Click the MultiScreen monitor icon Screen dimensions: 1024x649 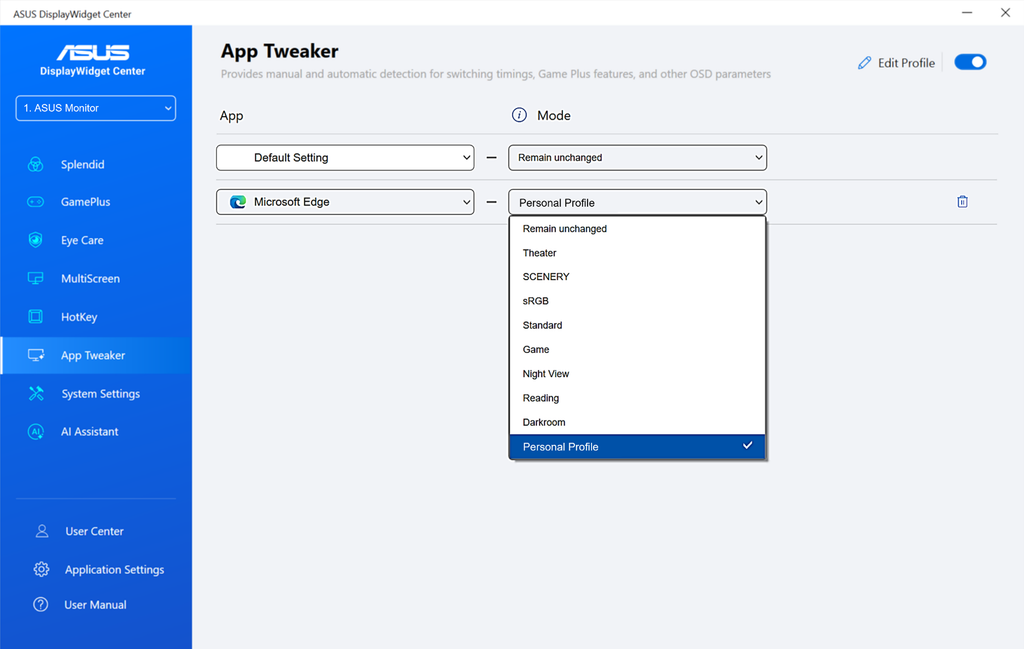click(35, 279)
